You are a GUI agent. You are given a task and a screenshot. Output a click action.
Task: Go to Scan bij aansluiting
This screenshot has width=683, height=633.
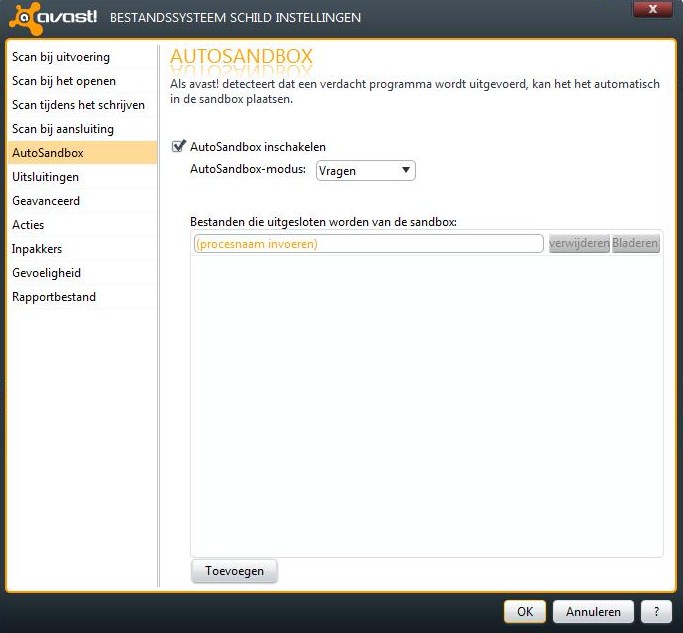(82, 129)
